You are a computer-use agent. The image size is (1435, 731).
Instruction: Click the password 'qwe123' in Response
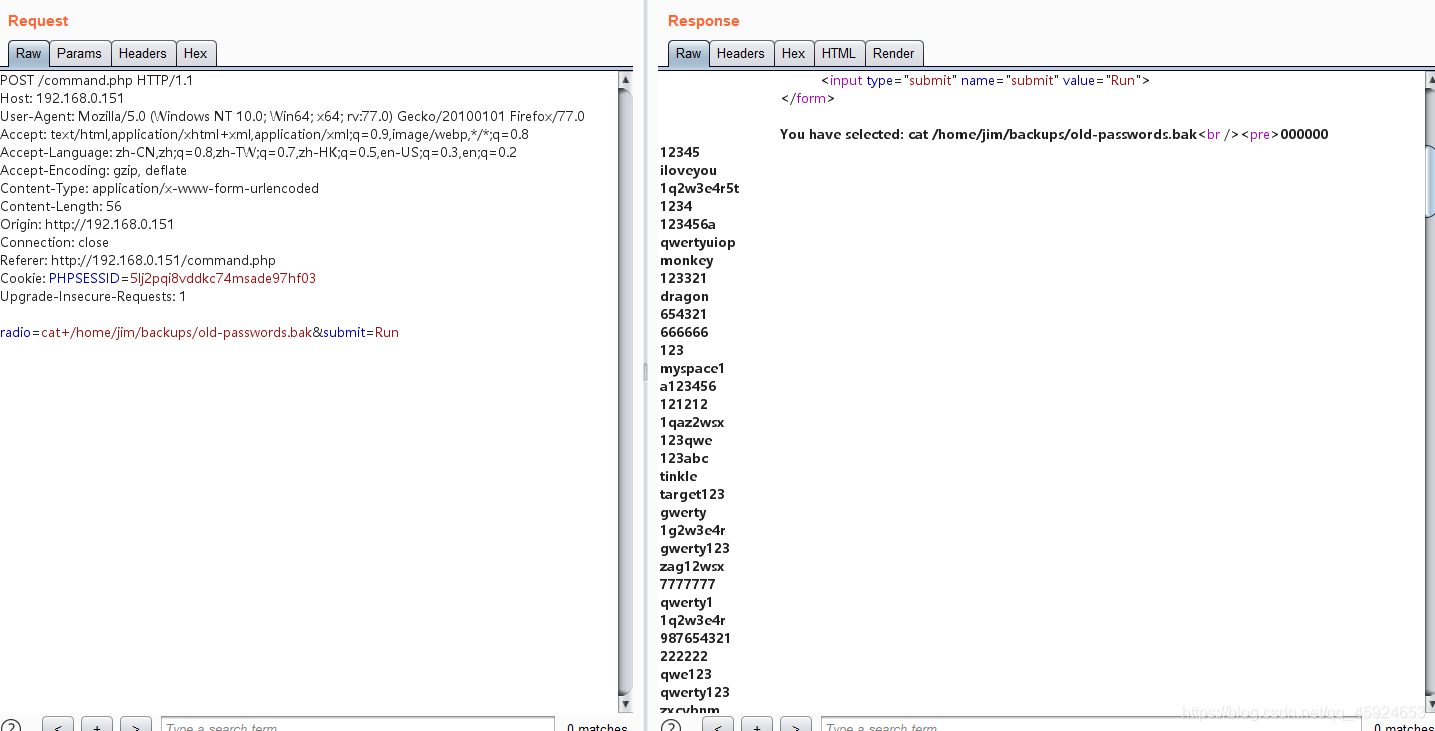click(685, 674)
